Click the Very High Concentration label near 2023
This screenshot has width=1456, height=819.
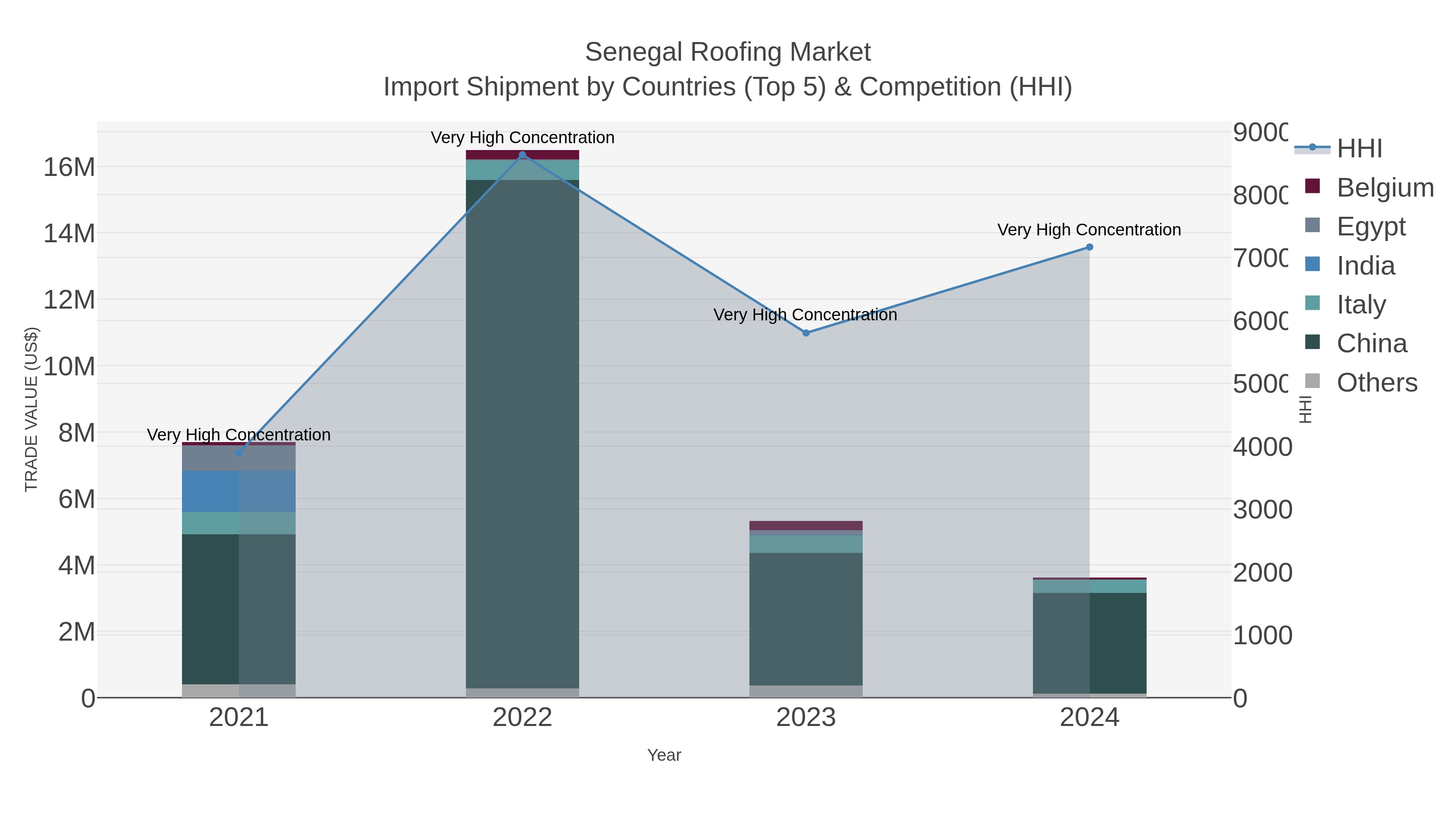(805, 314)
